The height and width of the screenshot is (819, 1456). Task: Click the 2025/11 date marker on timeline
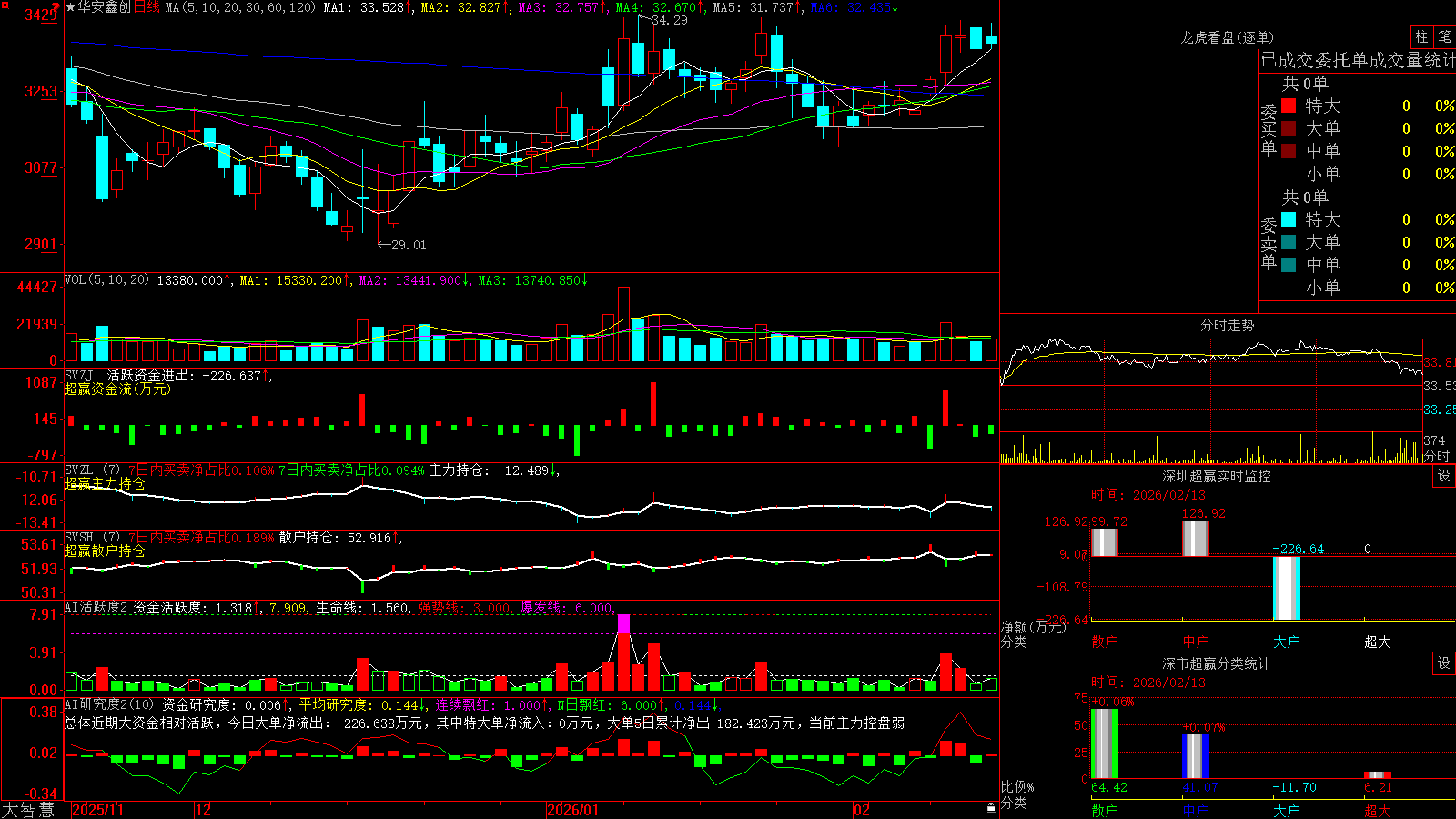pyautogui.click(x=97, y=810)
